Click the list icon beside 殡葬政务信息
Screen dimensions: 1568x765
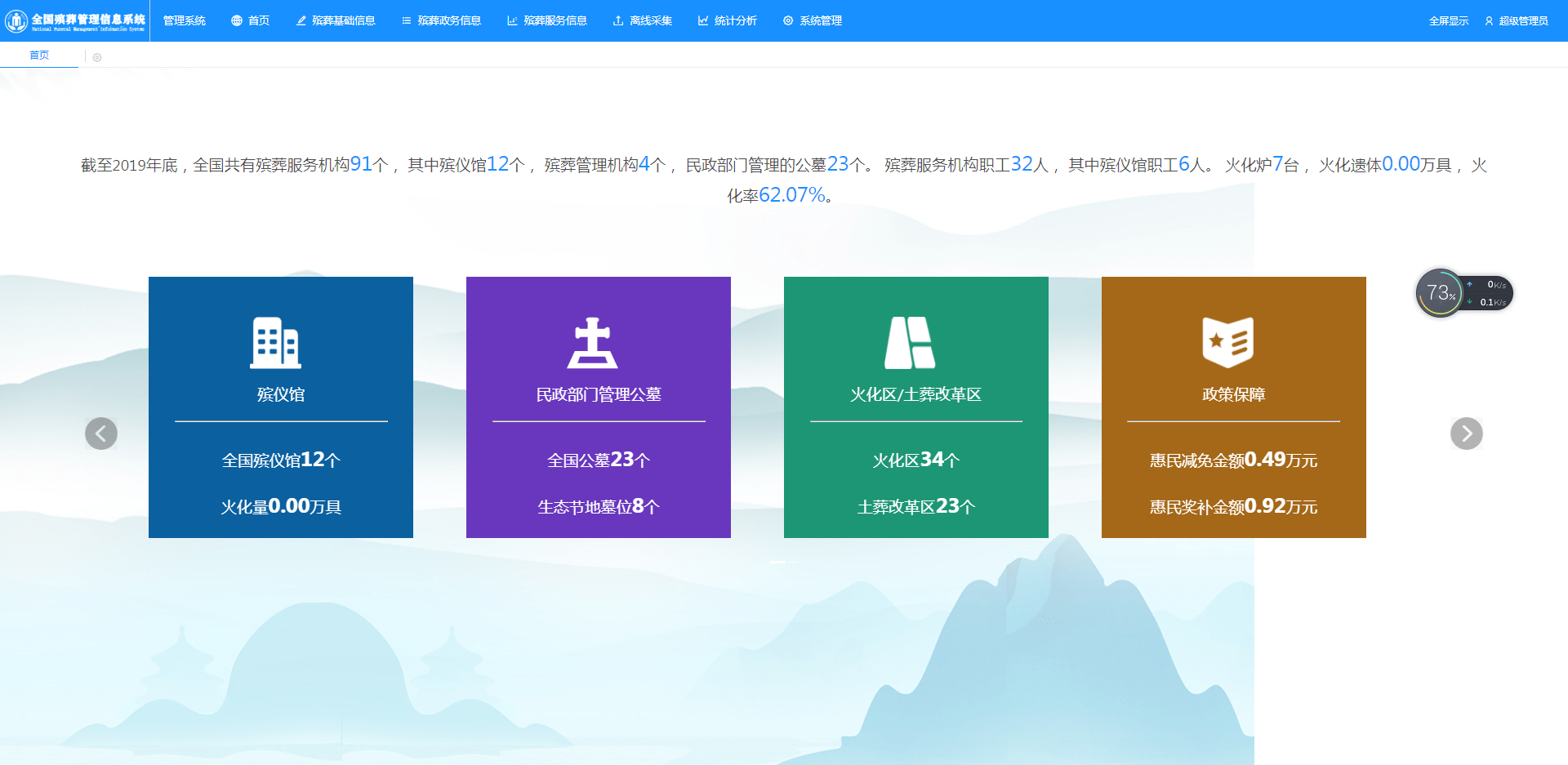[x=407, y=20]
